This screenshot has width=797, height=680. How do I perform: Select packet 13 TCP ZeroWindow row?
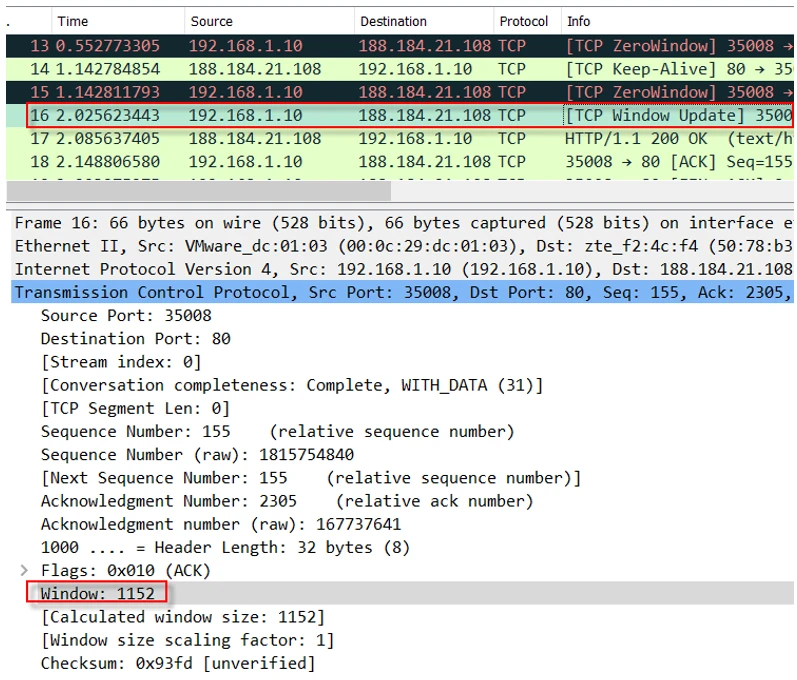[400, 46]
